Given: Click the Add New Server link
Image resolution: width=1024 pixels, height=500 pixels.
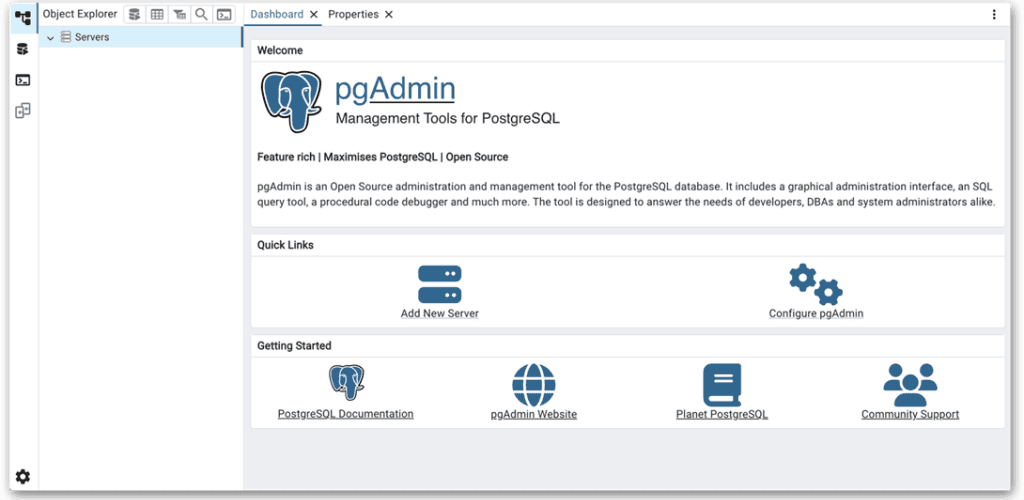Looking at the screenshot, I should [440, 313].
